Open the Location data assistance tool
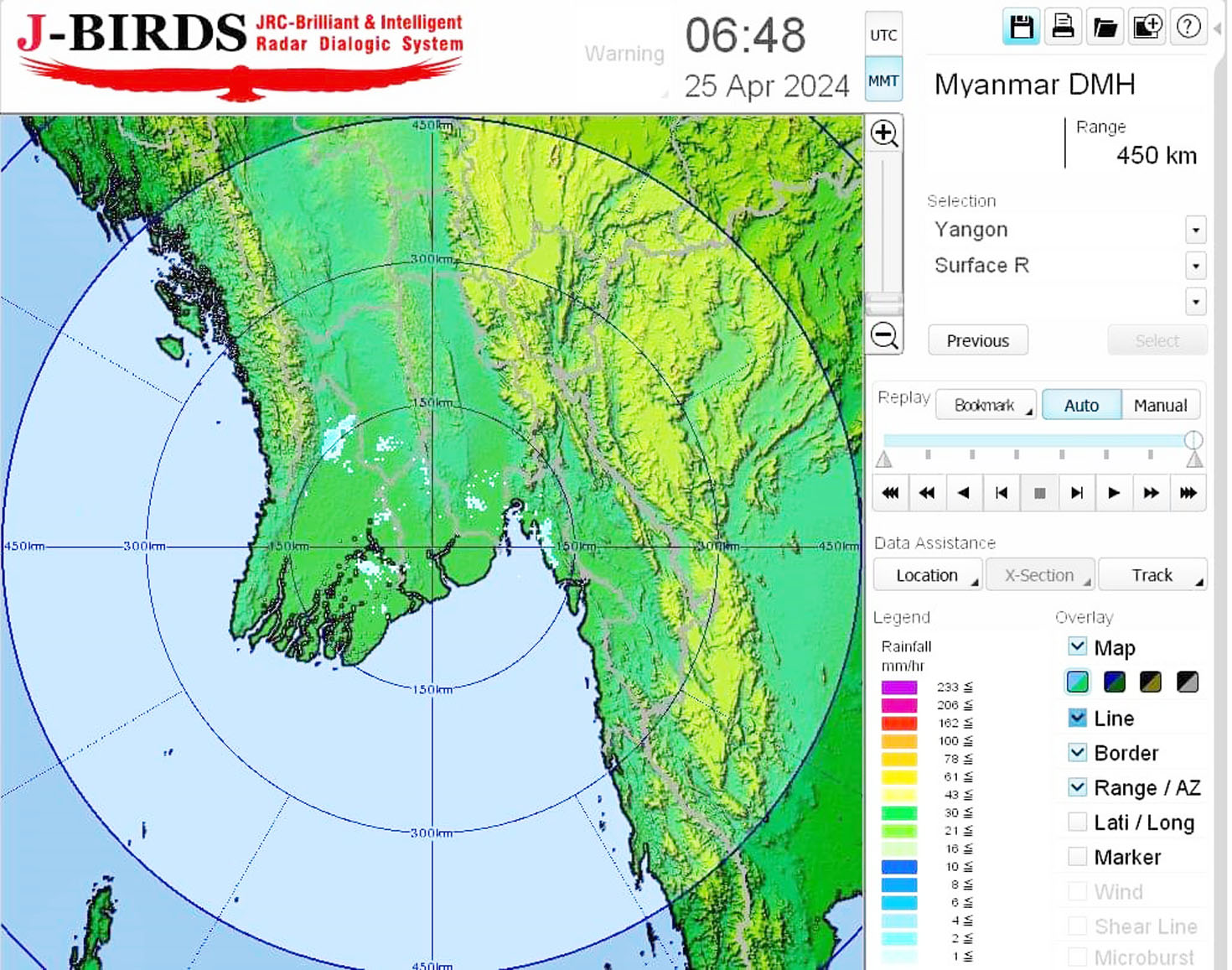 927,575
